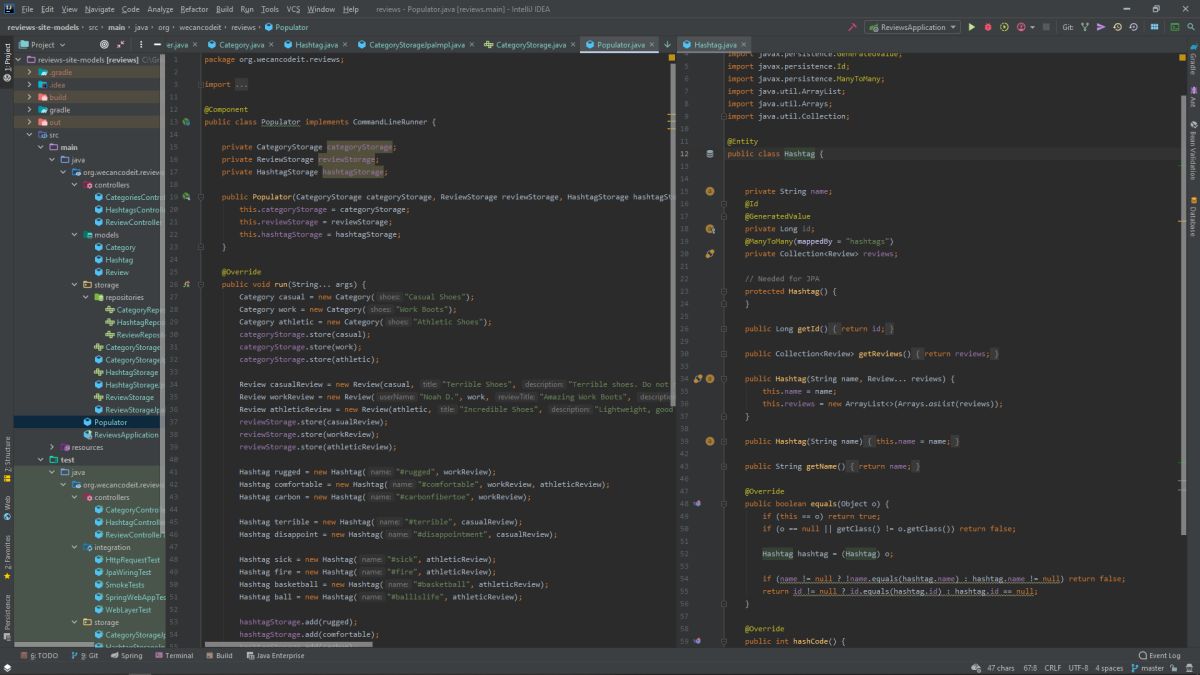Click gutter run icon beside Populator class
This screenshot has height=675, width=1200.
(x=186, y=122)
